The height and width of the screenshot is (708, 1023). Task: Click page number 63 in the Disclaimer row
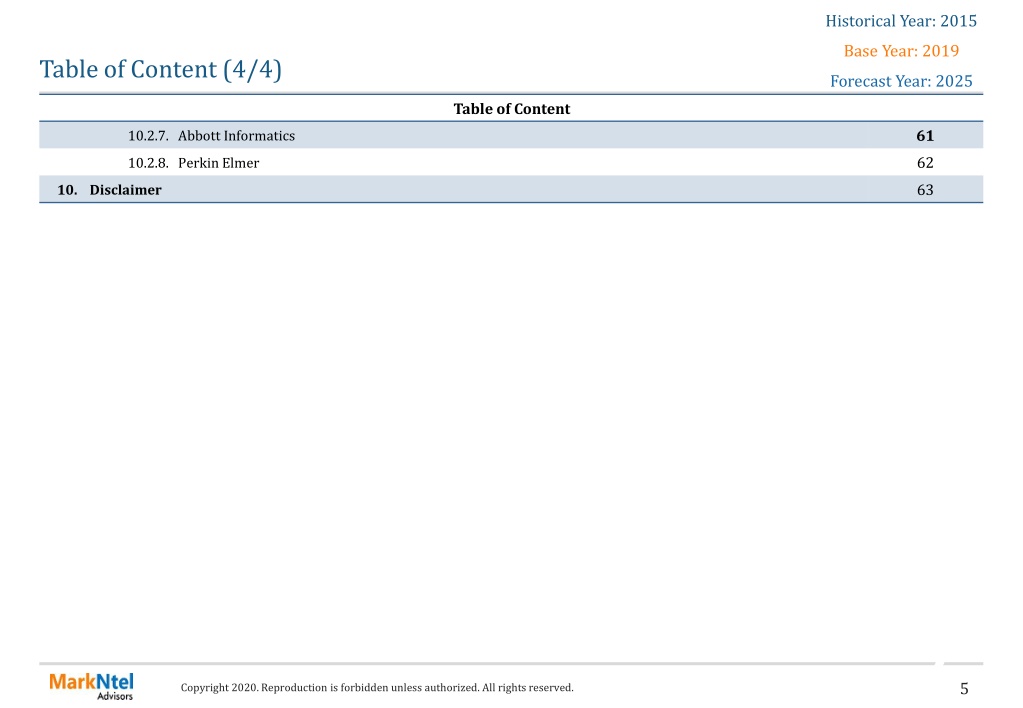pos(925,190)
